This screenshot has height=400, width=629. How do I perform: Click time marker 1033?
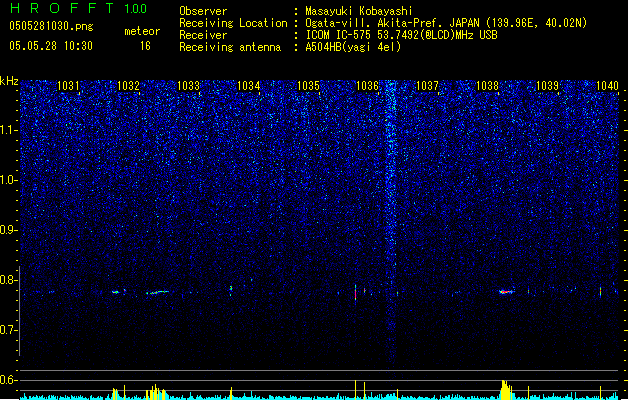click(188, 85)
